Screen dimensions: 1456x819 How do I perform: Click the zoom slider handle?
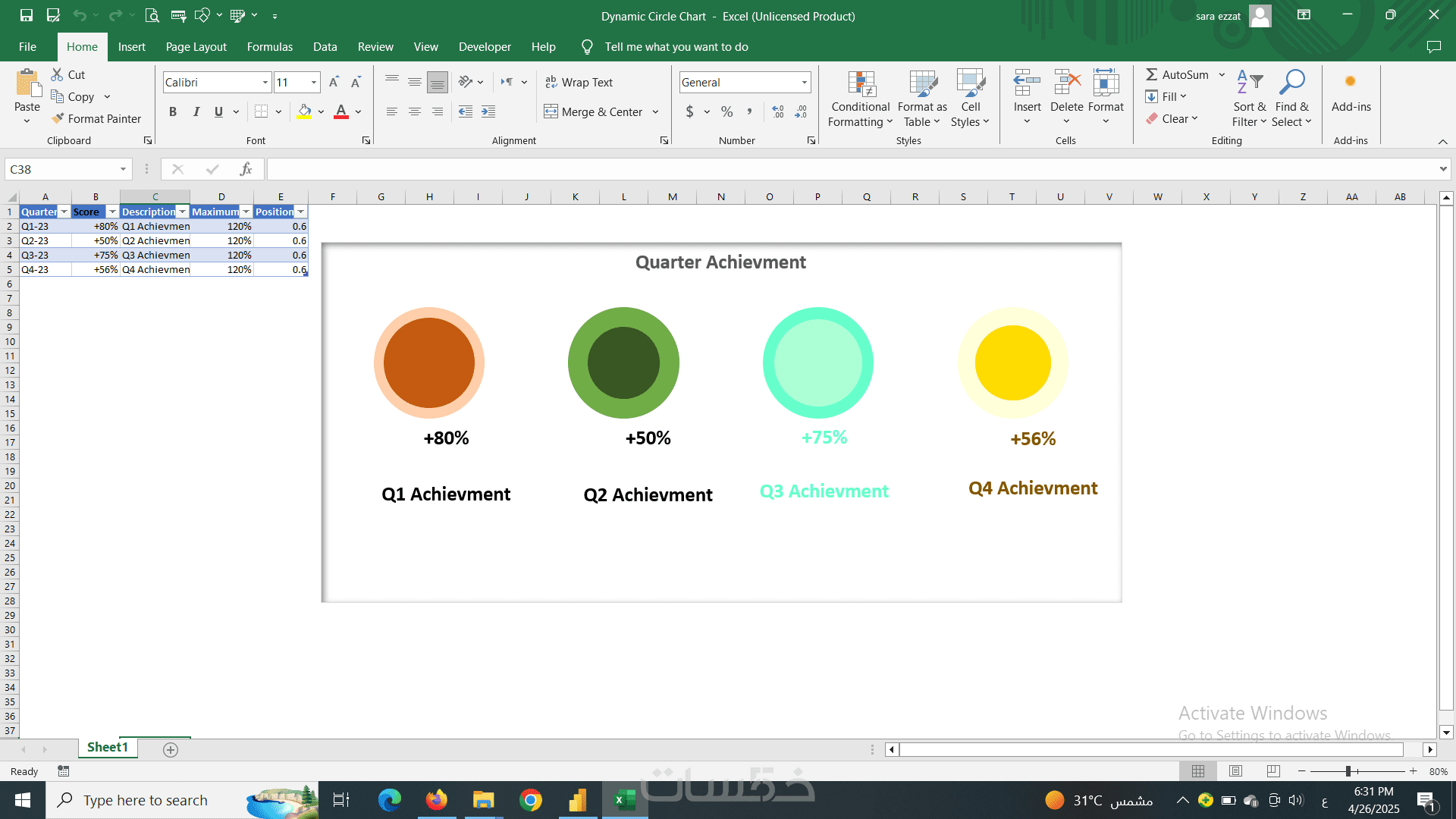pyautogui.click(x=1348, y=771)
